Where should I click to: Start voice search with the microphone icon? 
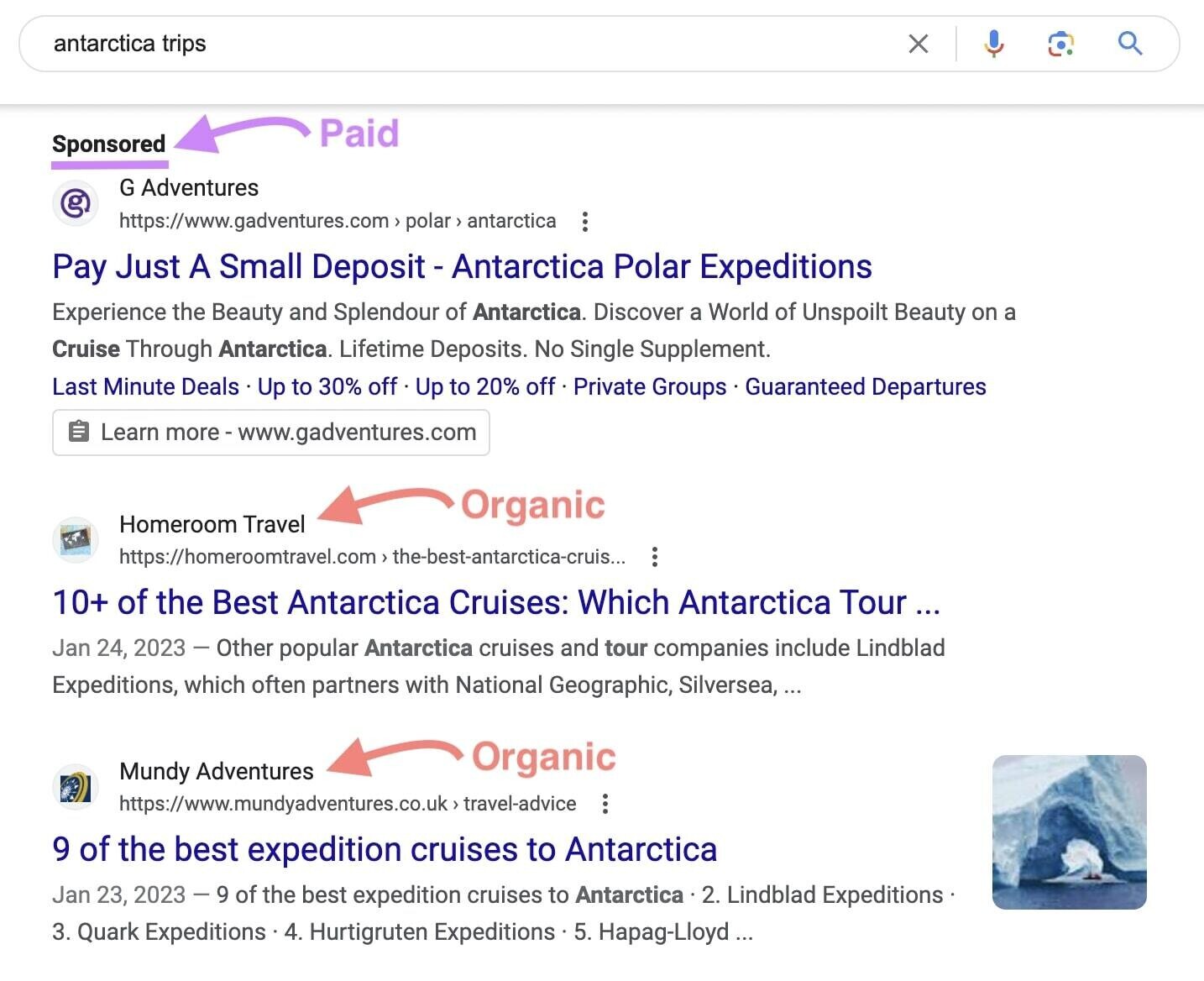coord(994,44)
